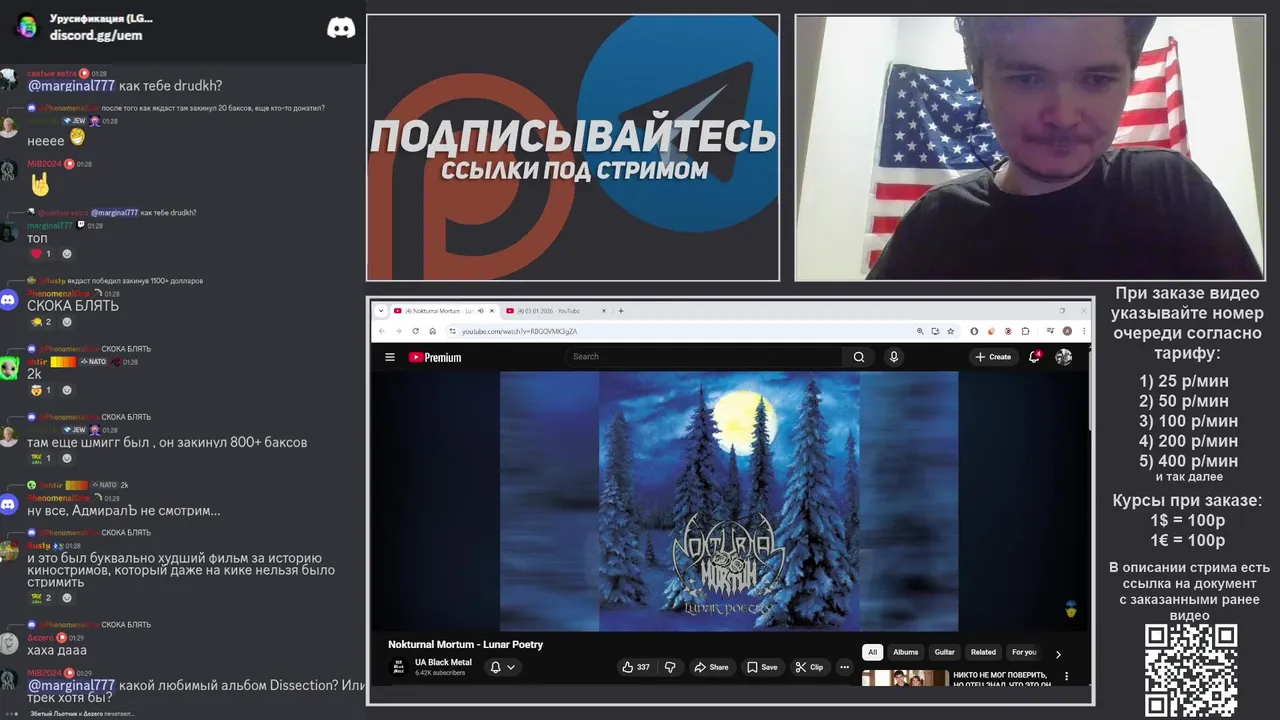Viewport: 1280px width, 720px height.
Task: Select the All chip
Action: pyautogui.click(x=872, y=652)
